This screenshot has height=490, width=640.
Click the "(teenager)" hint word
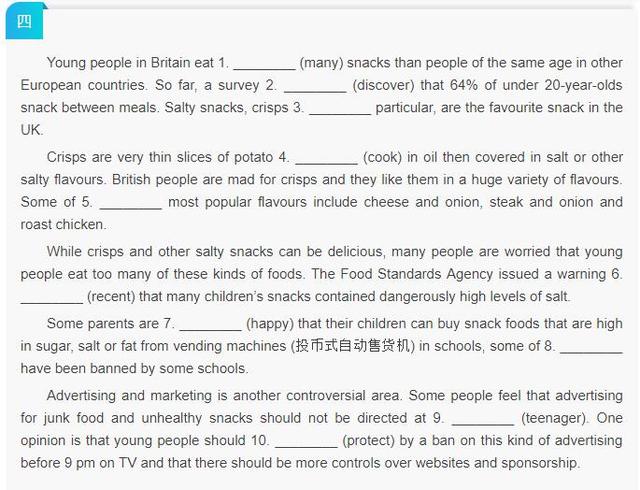click(555, 417)
